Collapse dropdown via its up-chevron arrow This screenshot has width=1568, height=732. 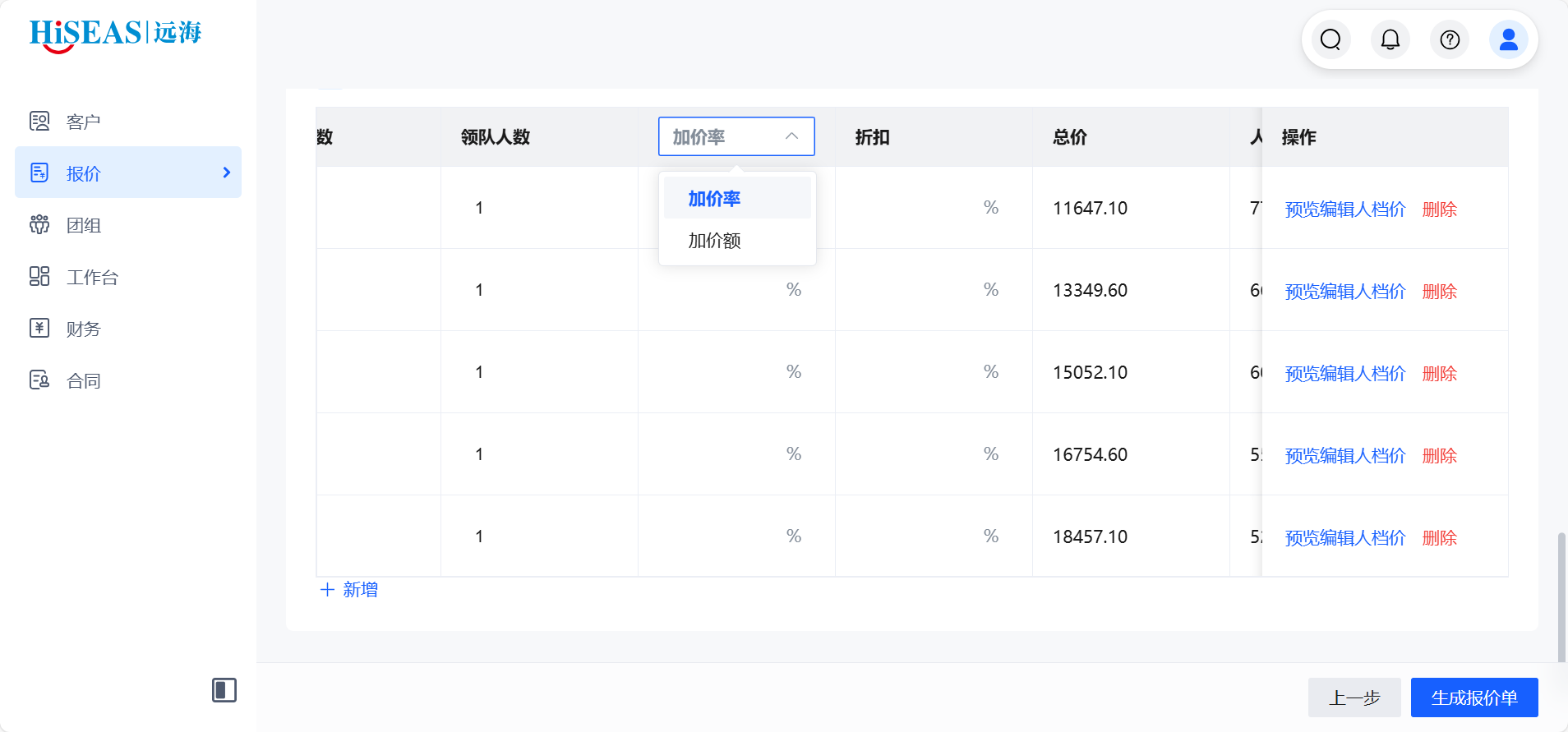point(791,136)
